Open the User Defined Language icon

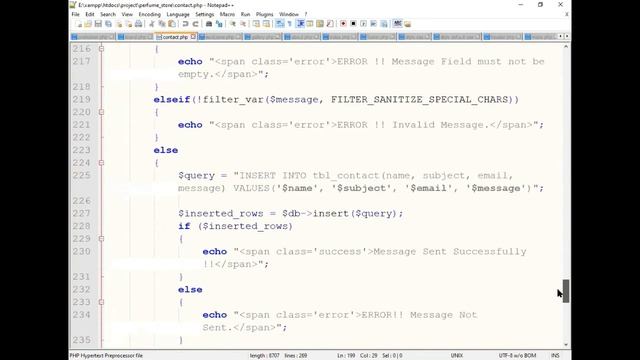point(310,24)
